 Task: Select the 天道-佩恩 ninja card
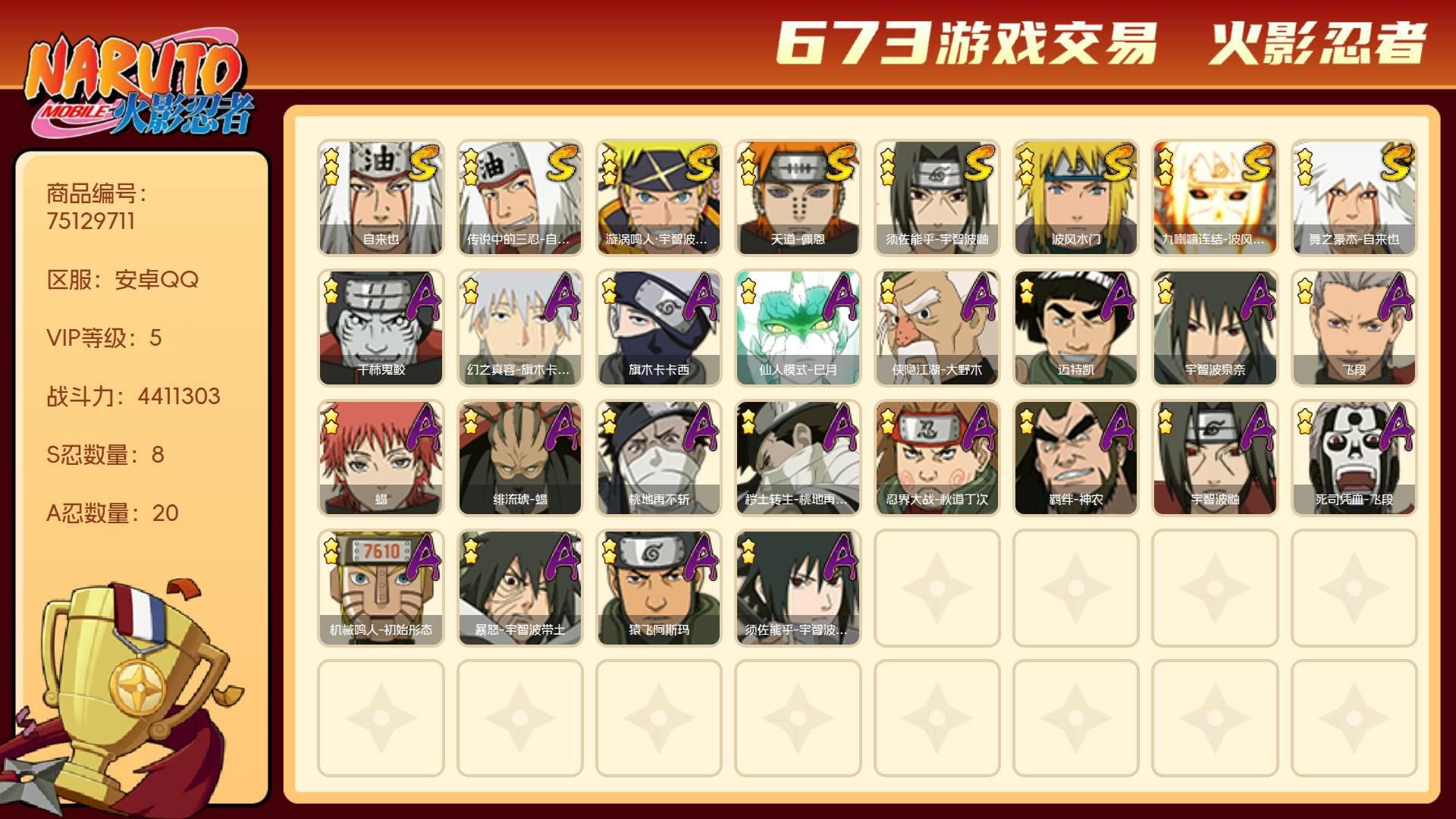click(x=798, y=197)
